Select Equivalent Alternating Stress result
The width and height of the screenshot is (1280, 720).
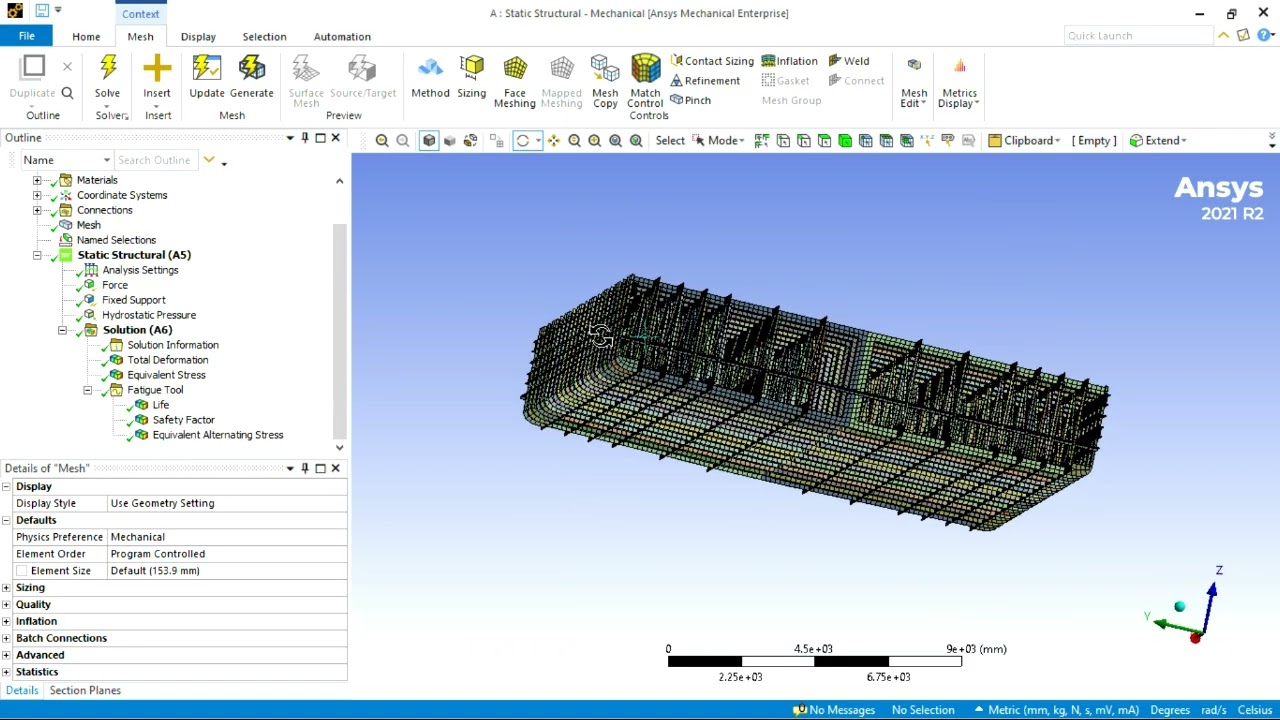218,435
